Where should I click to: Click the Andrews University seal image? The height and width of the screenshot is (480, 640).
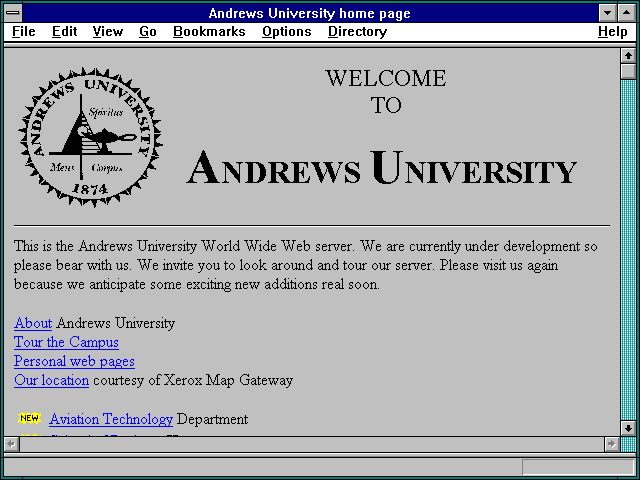[x=90, y=137]
